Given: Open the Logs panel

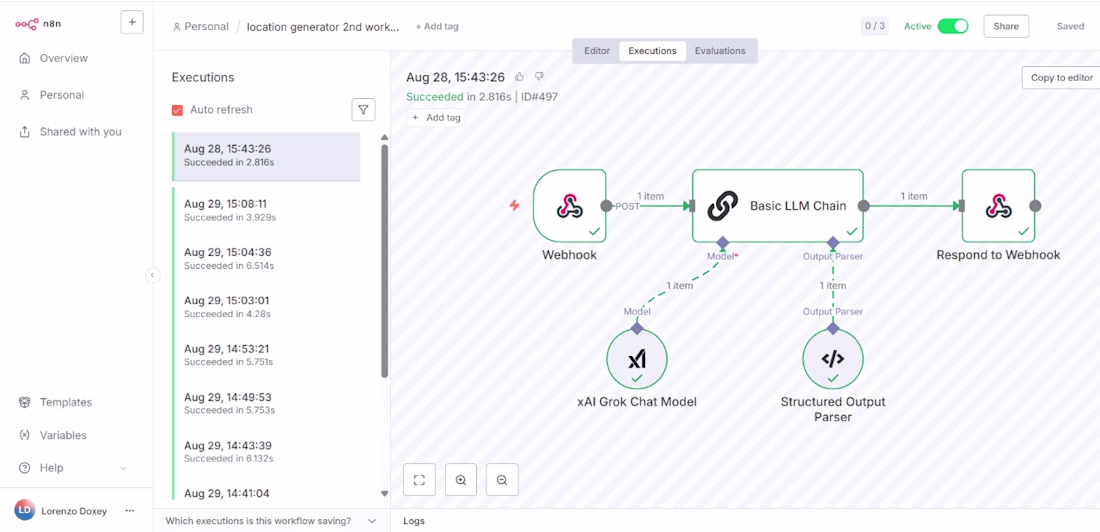Looking at the screenshot, I should pos(414,521).
